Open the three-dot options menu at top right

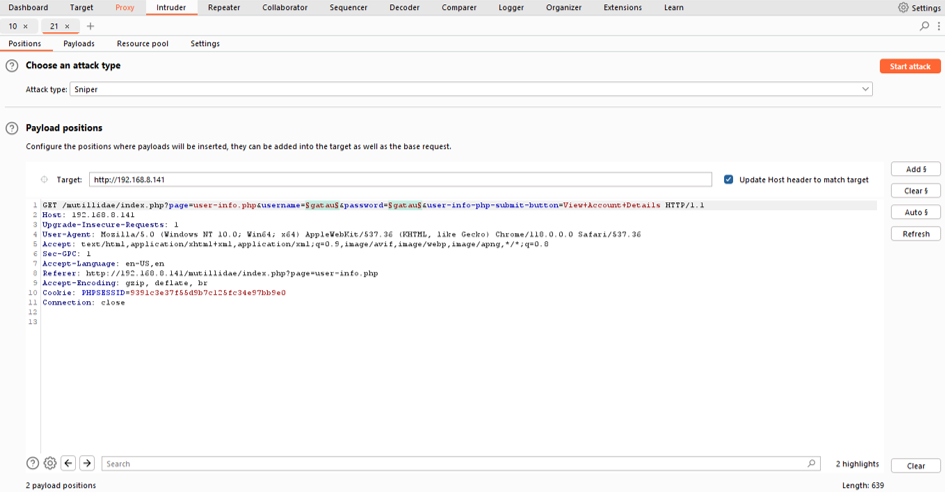tap(938, 26)
